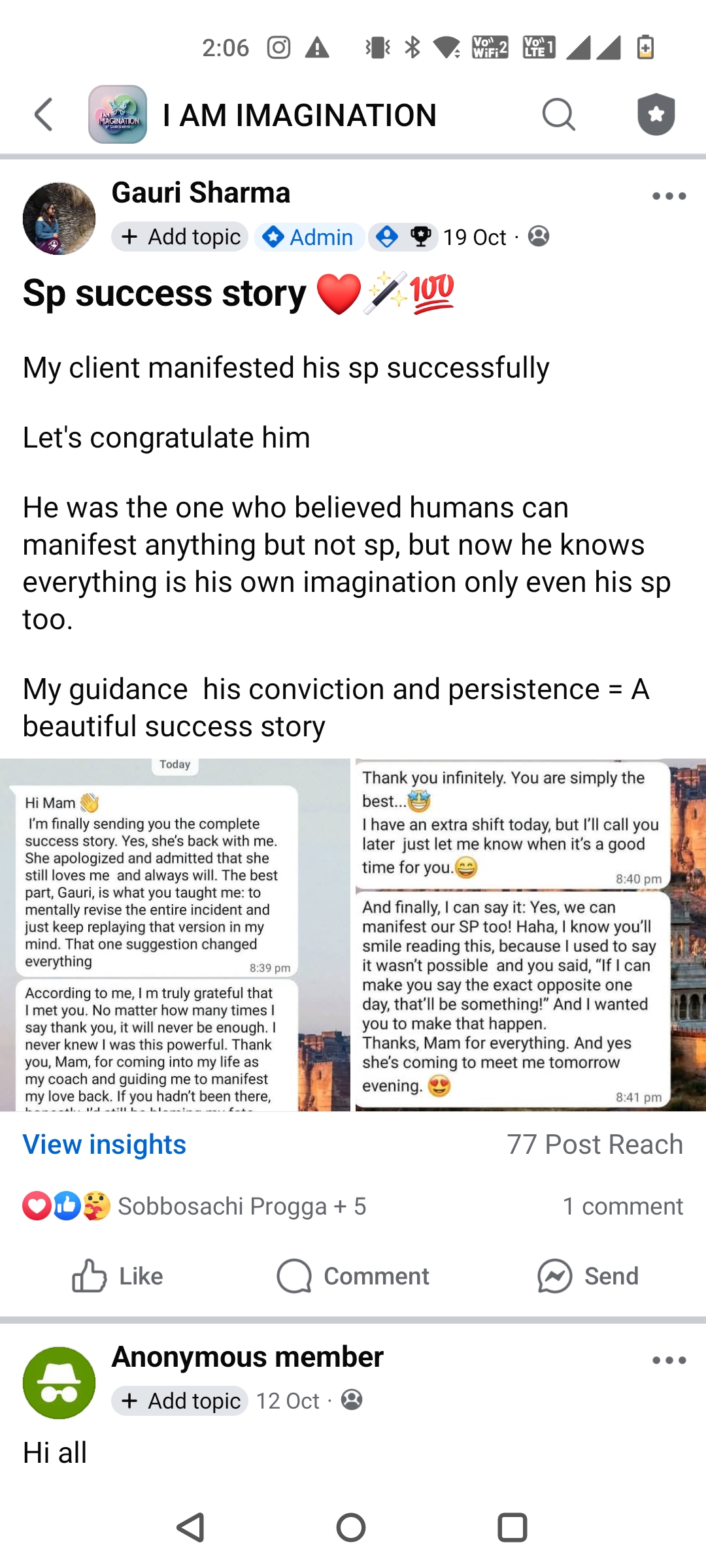706x1568 pixels.
Task: View the left chat screenshot image
Action: pos(175,934)
